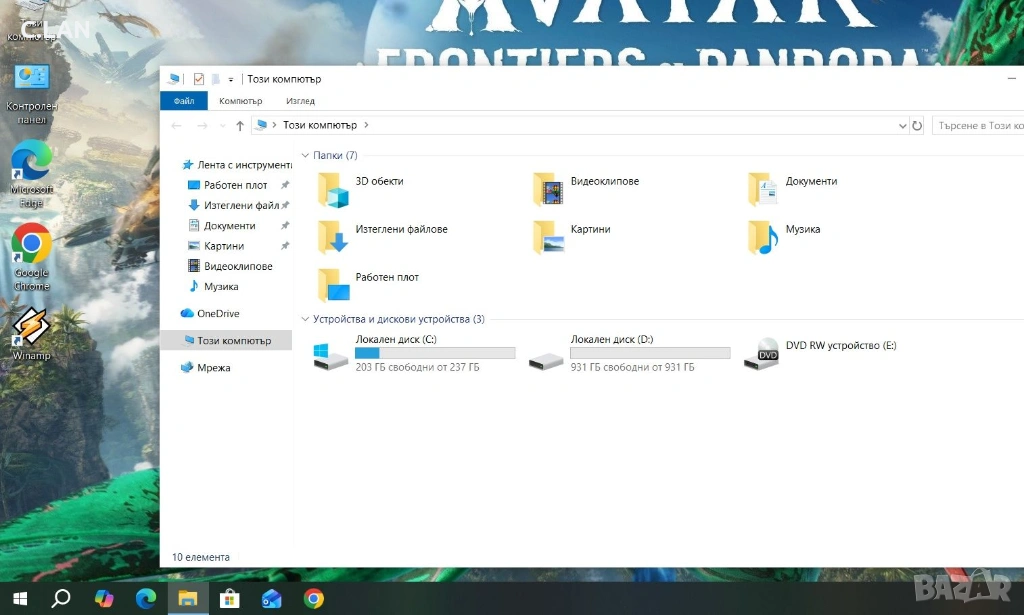1024x615 pixels.
Task: Switch to the Изглед ribbon tab
Action: [x=300, y=101]
